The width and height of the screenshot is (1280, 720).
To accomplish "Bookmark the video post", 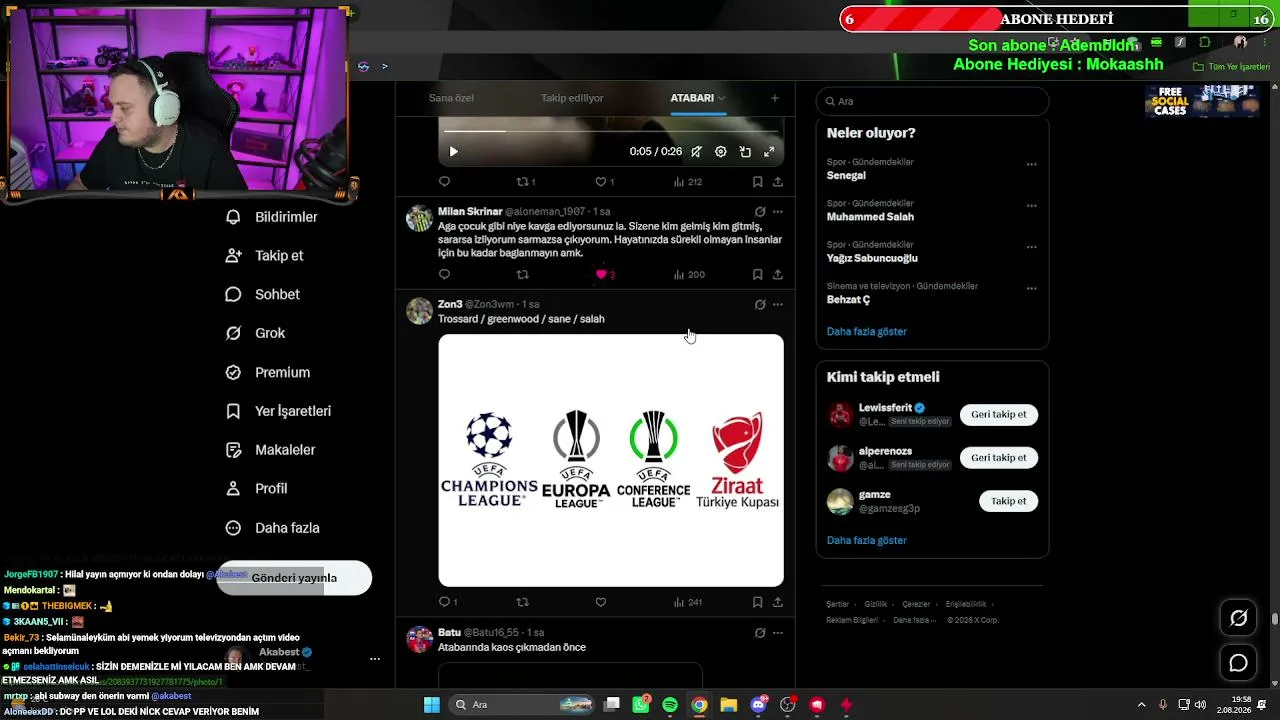I will pyautogui.click(x=757, y=182).
